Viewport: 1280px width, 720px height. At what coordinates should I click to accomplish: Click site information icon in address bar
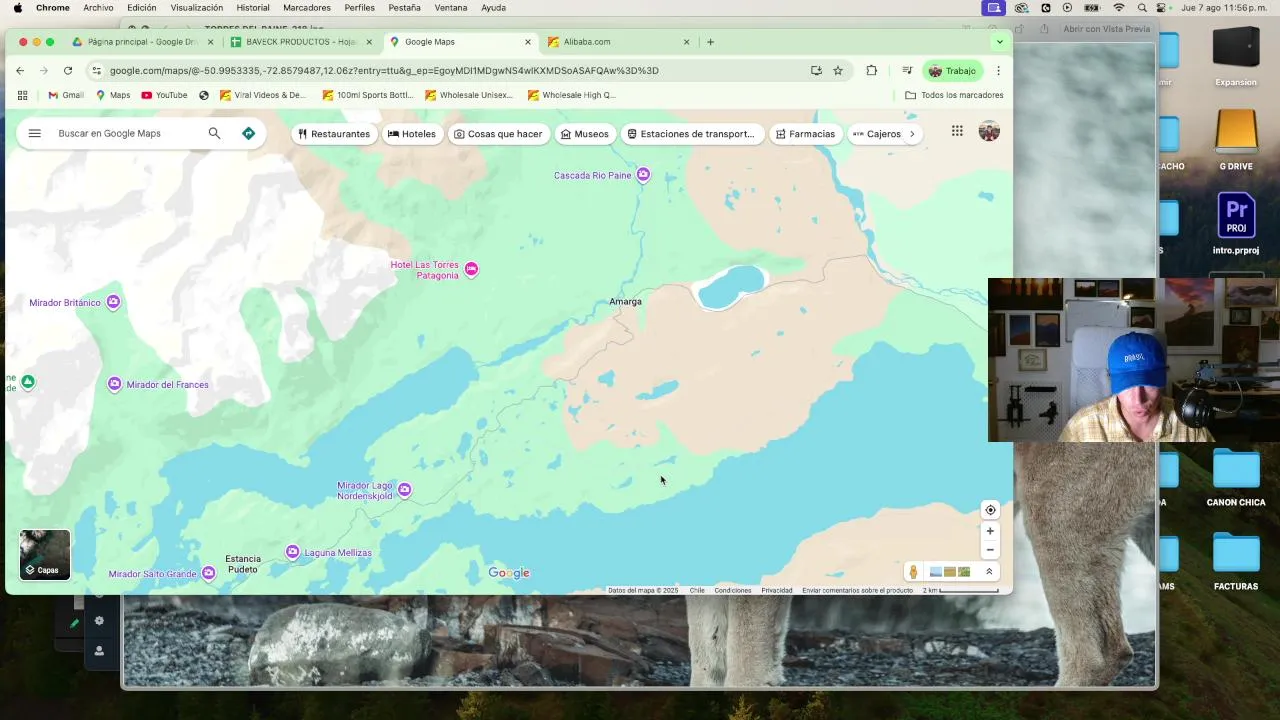click(x=96, y=70)
